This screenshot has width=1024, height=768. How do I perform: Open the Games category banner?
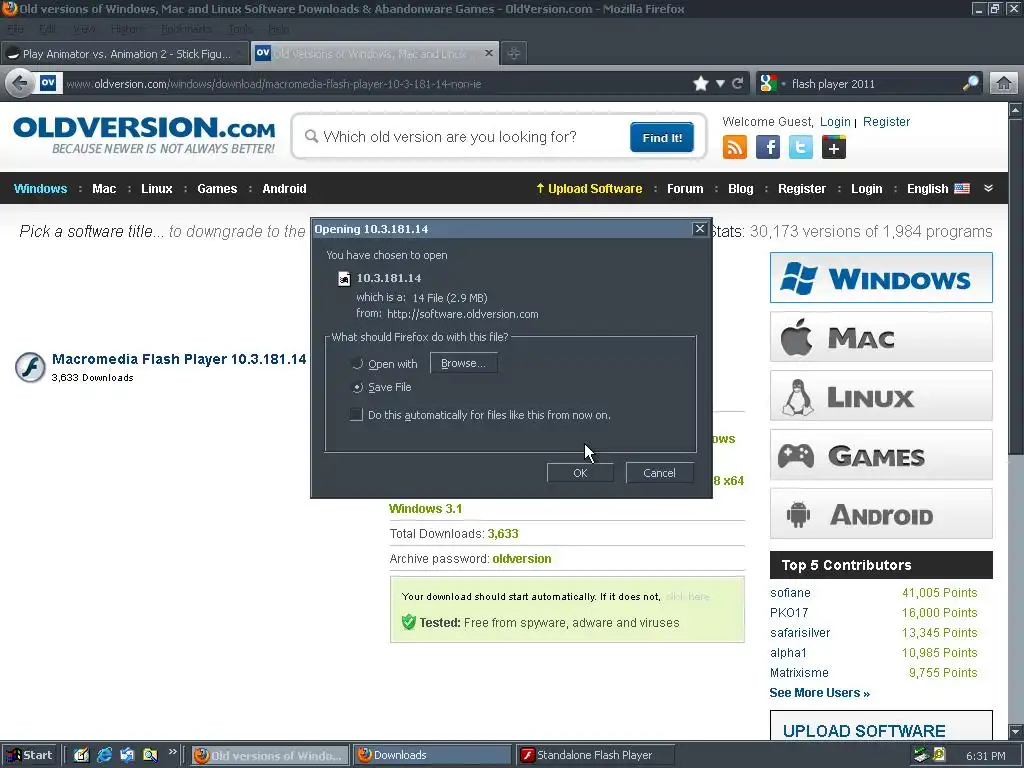[x=881, y=455]
